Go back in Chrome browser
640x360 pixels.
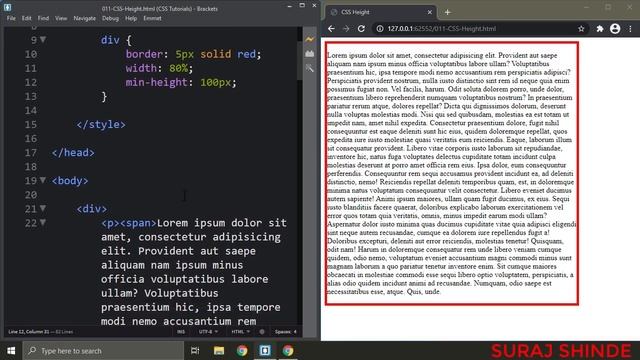coord(331,29)
